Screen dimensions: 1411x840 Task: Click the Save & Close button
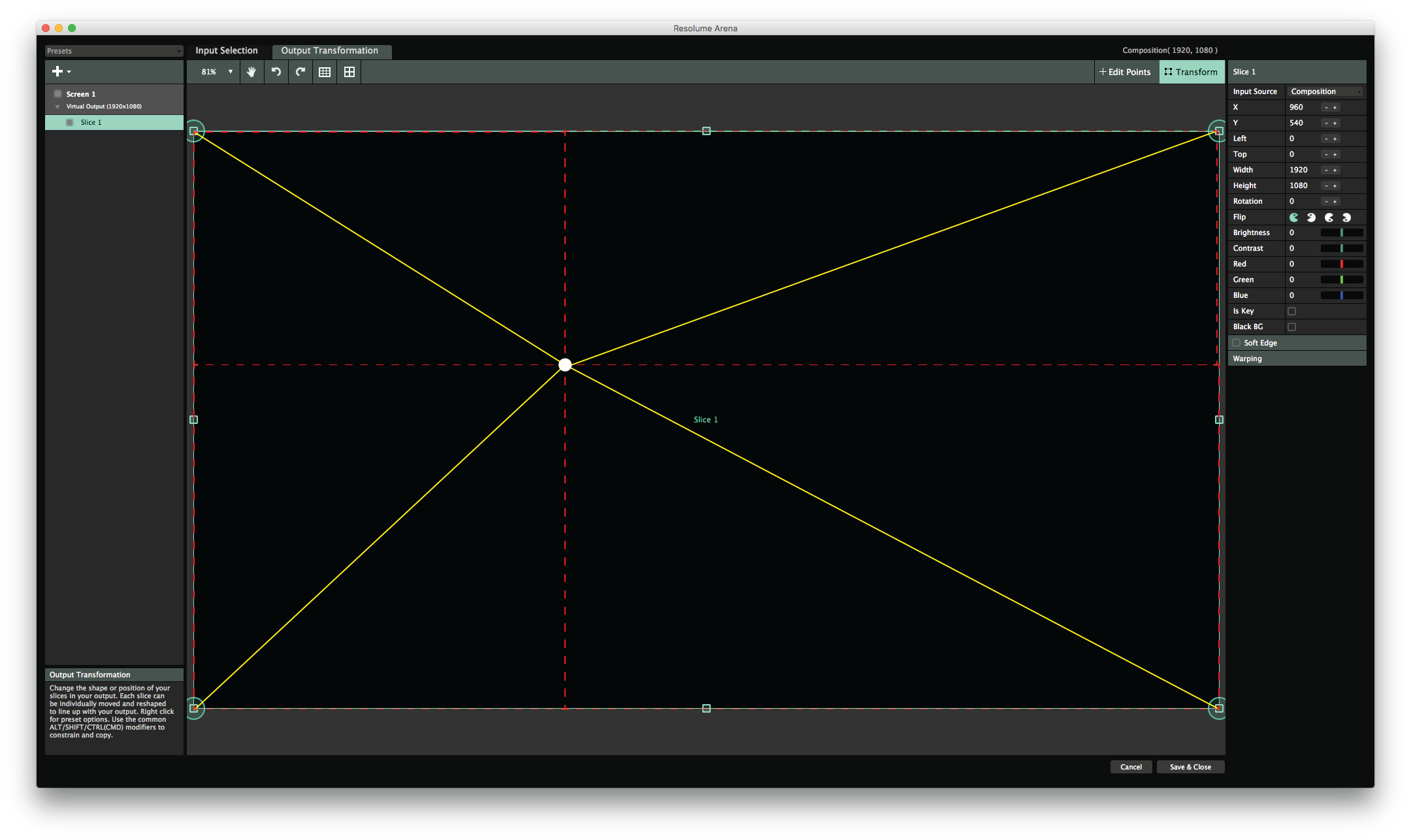point(1190,767)
